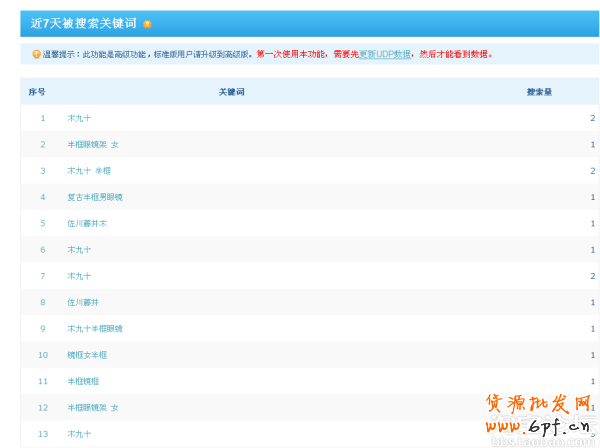Click keyword 木九十 in row 6

tap(79, 249)
